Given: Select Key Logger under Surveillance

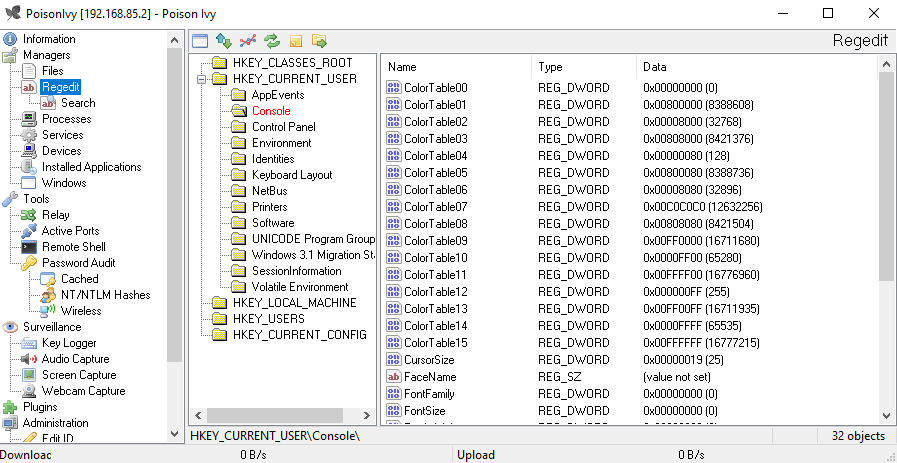Looking at the screenshot, I should 69,343.
